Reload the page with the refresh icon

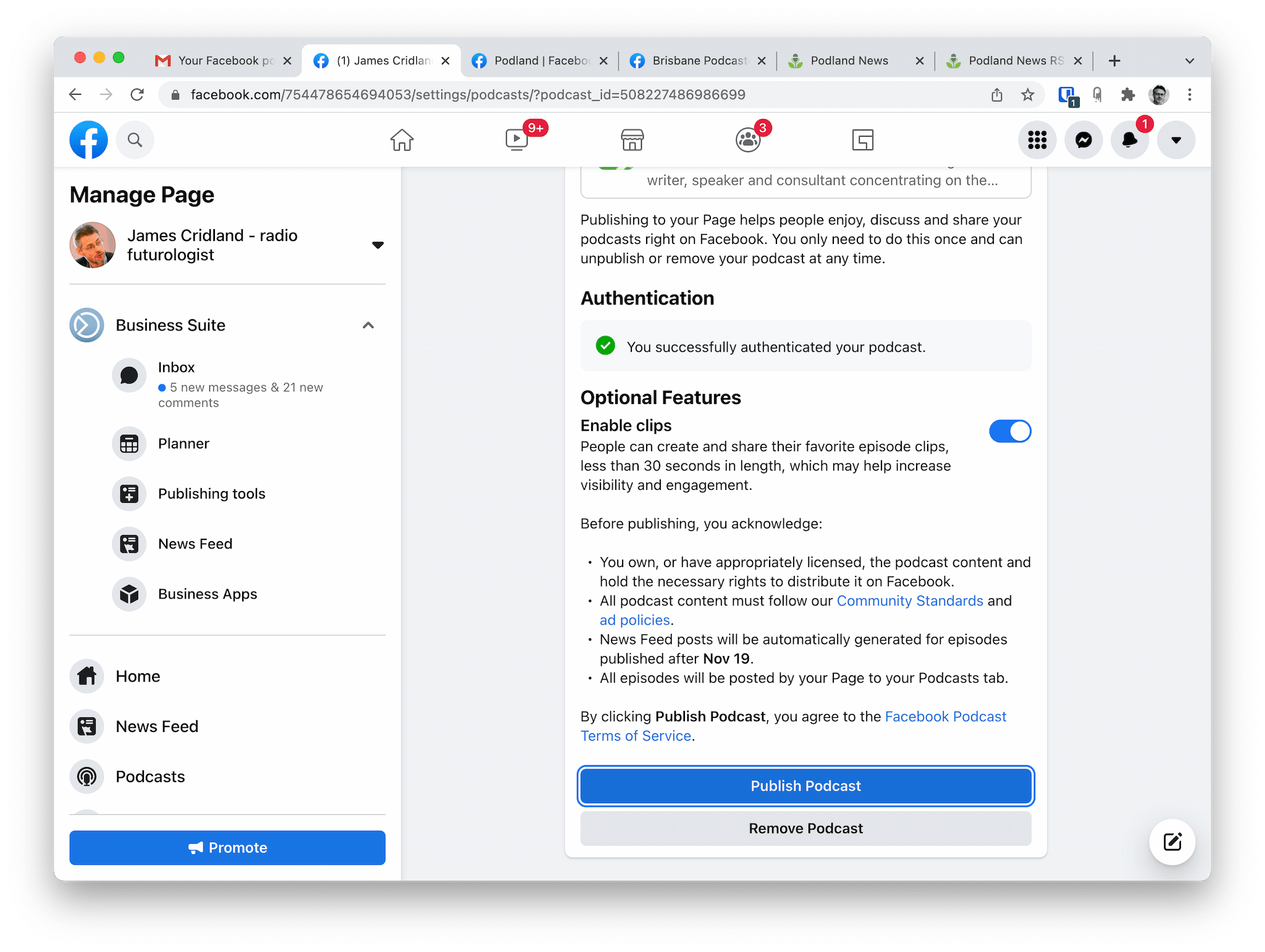click(137, 95)
